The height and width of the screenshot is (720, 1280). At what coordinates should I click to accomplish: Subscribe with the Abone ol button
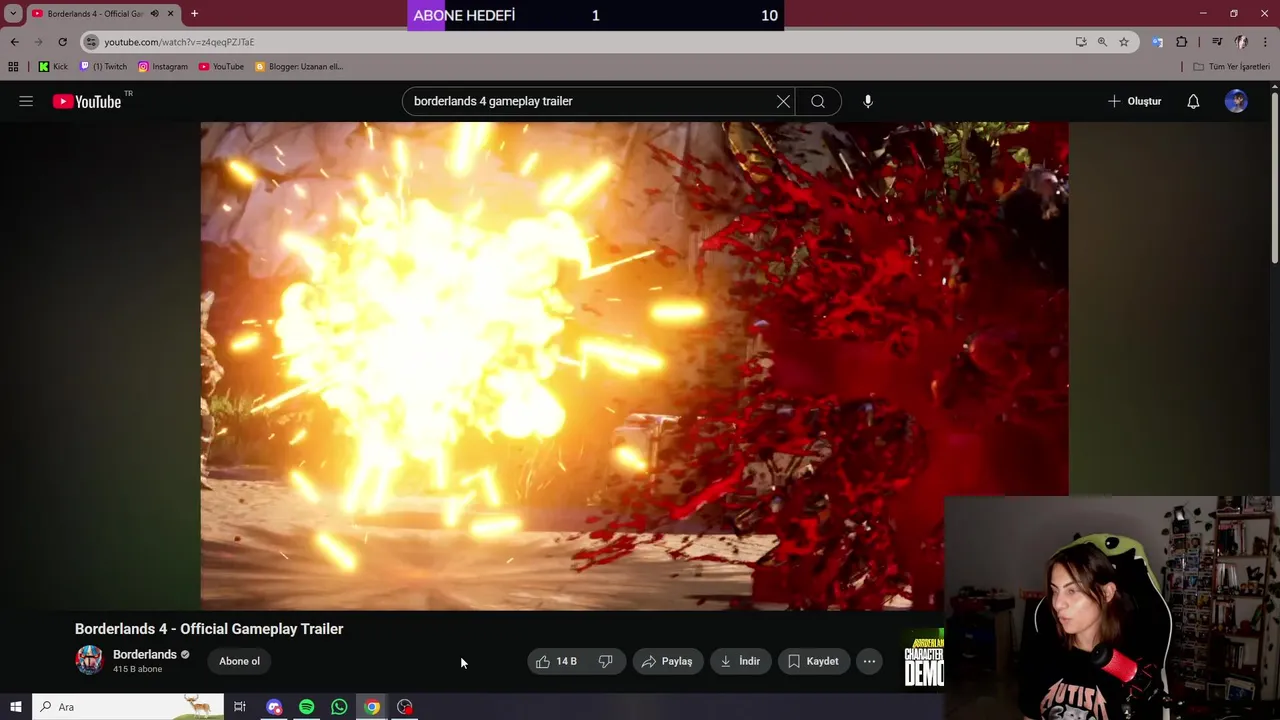pos(239,661)
